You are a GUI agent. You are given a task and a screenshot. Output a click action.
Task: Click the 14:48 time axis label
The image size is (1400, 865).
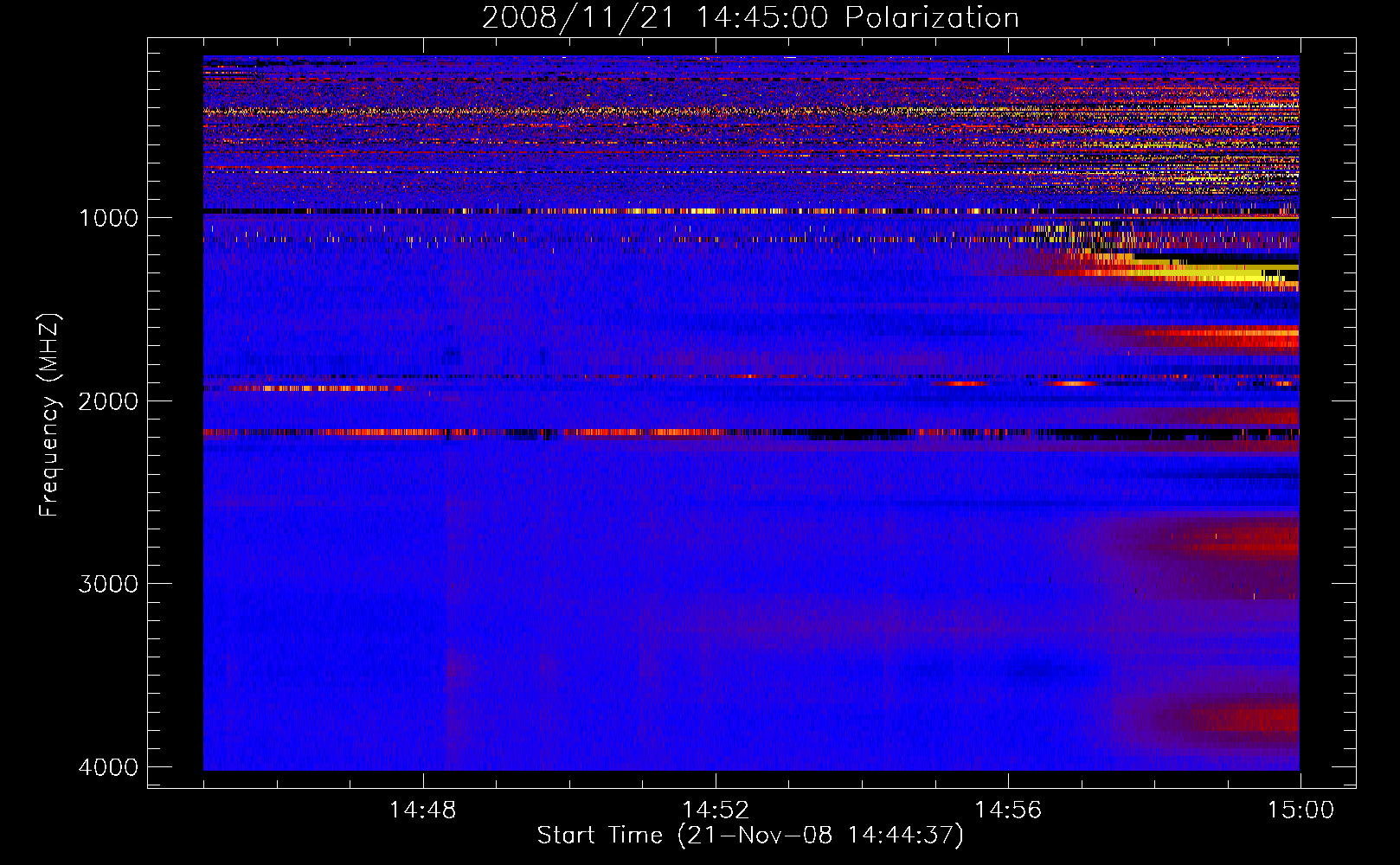click(422, 811)
